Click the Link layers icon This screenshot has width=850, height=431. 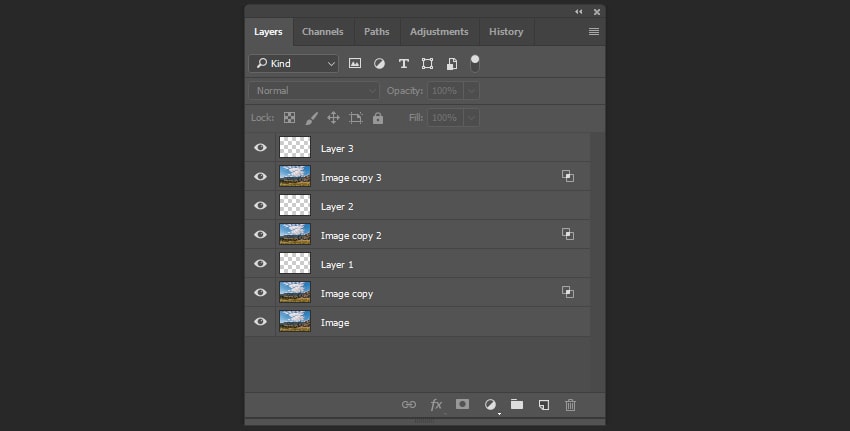408,405
